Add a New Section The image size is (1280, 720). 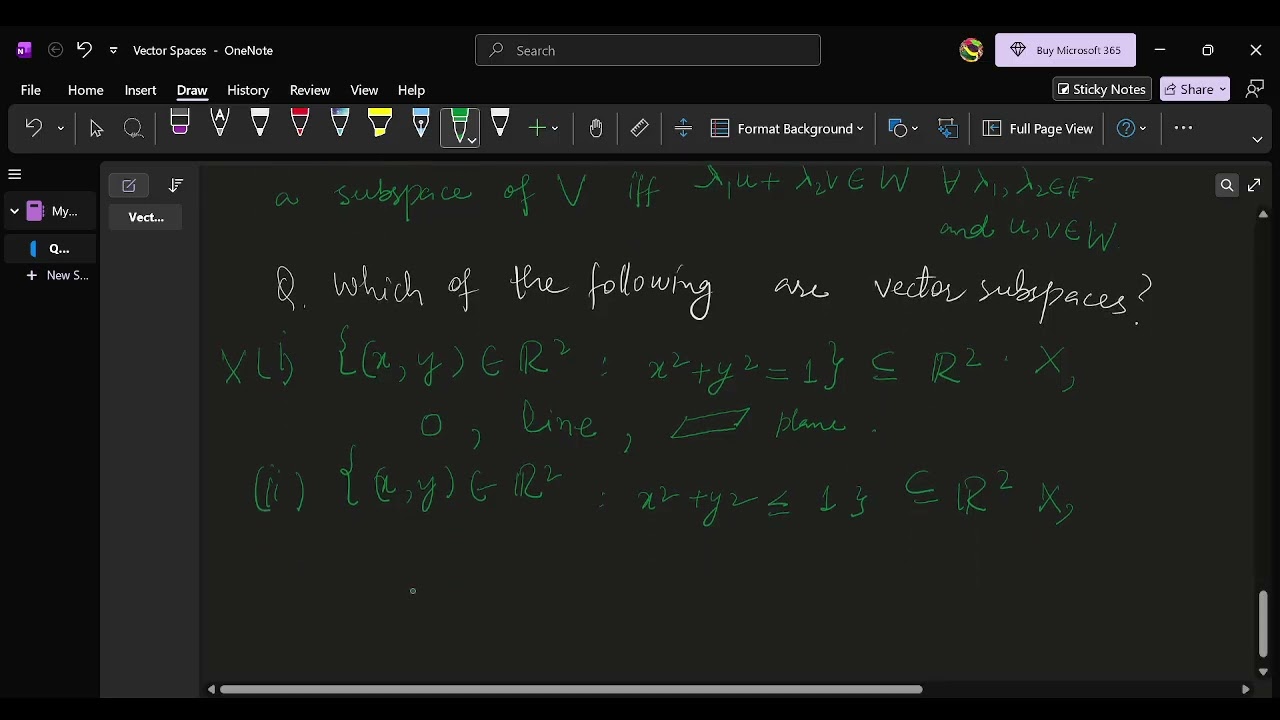pyautogui.click(x=59, y=275)
